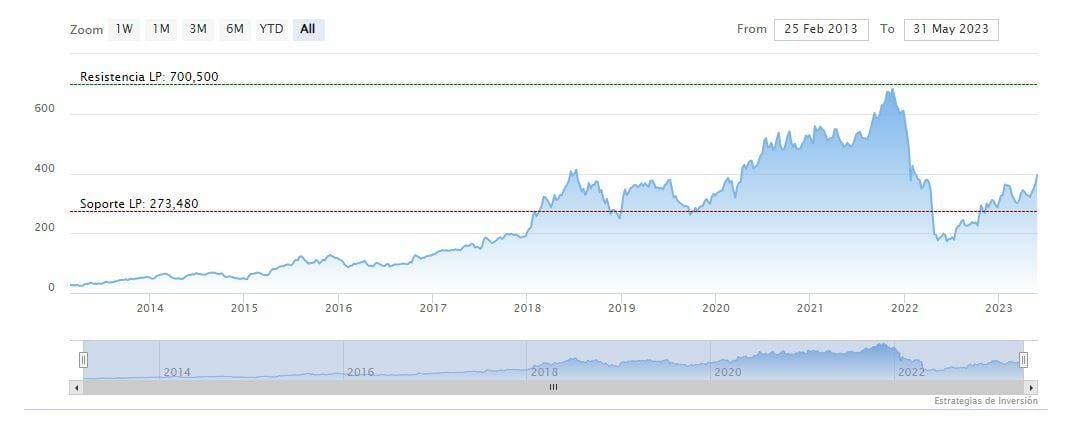Click the Soporte LP 273,480 line label
The height and width of the screenshot is (432, 1078).
pyautogui.click(x=140, y=204)
